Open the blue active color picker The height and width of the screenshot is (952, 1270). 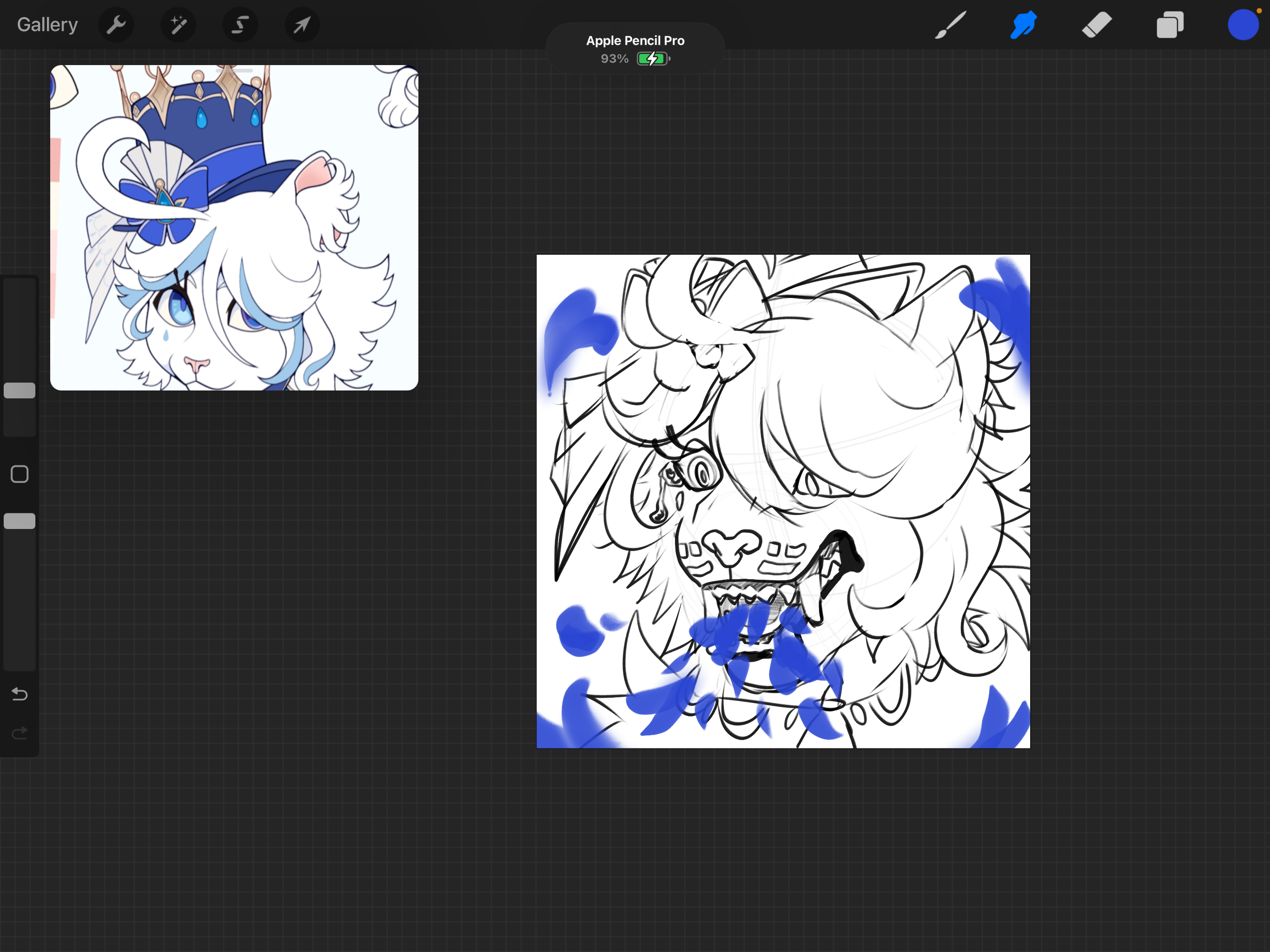1243,25
